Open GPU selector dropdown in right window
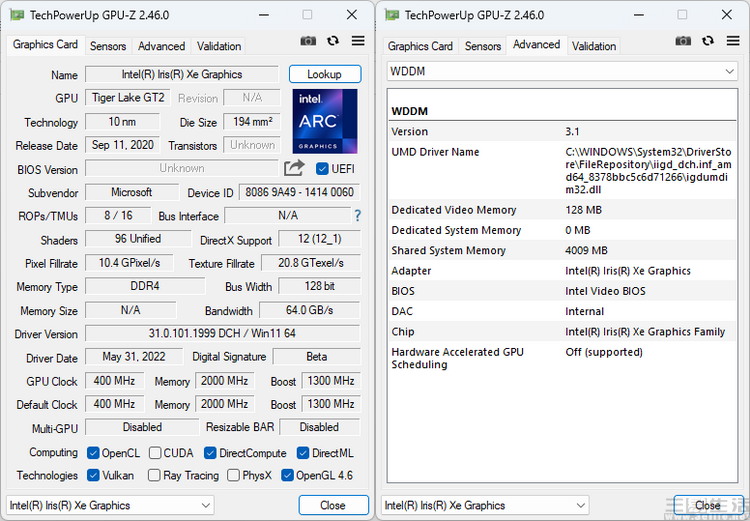Image resolution: width=750 pixels, height=521 pixels. click(485, 505)
